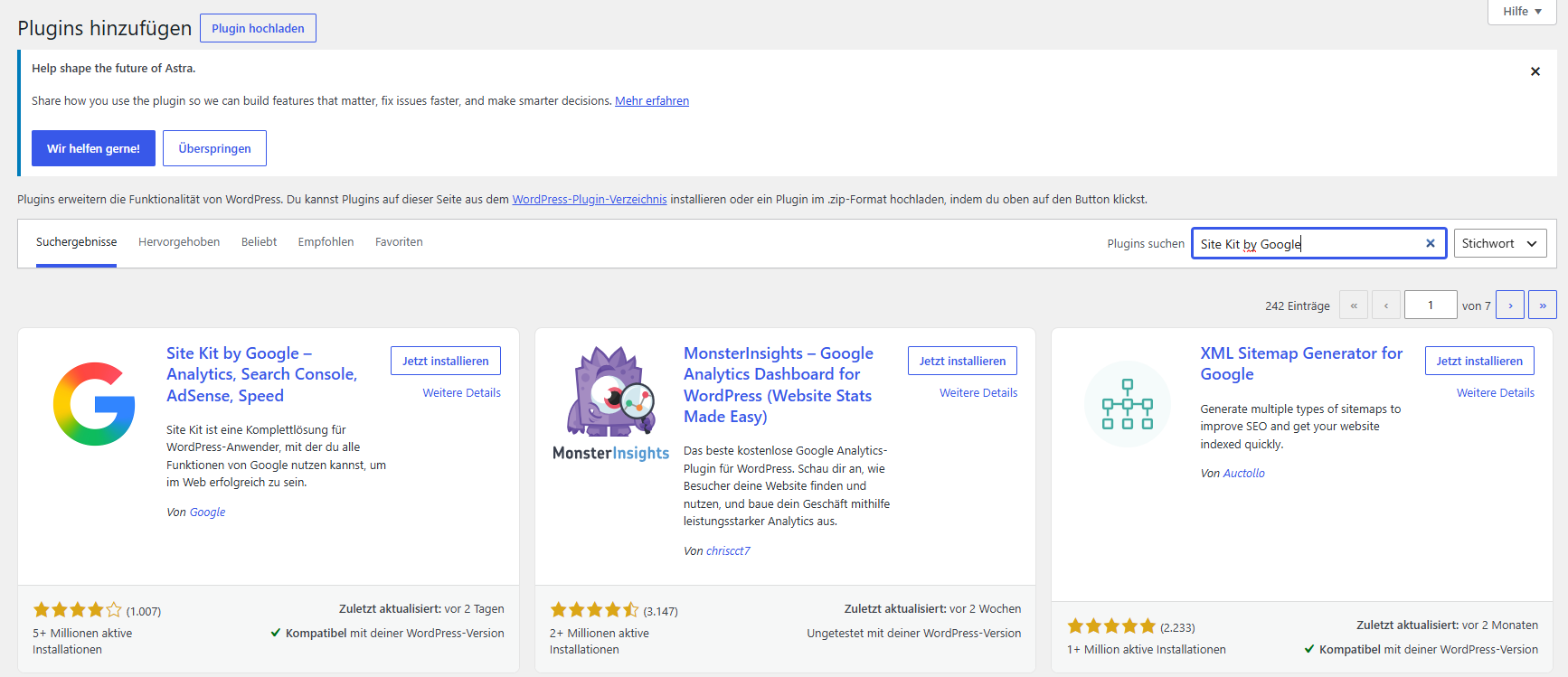Open Mehr erfahren link in notice
Image resolution: width=1568 pixels, height=677 pixels.
(x=652, y=101)
